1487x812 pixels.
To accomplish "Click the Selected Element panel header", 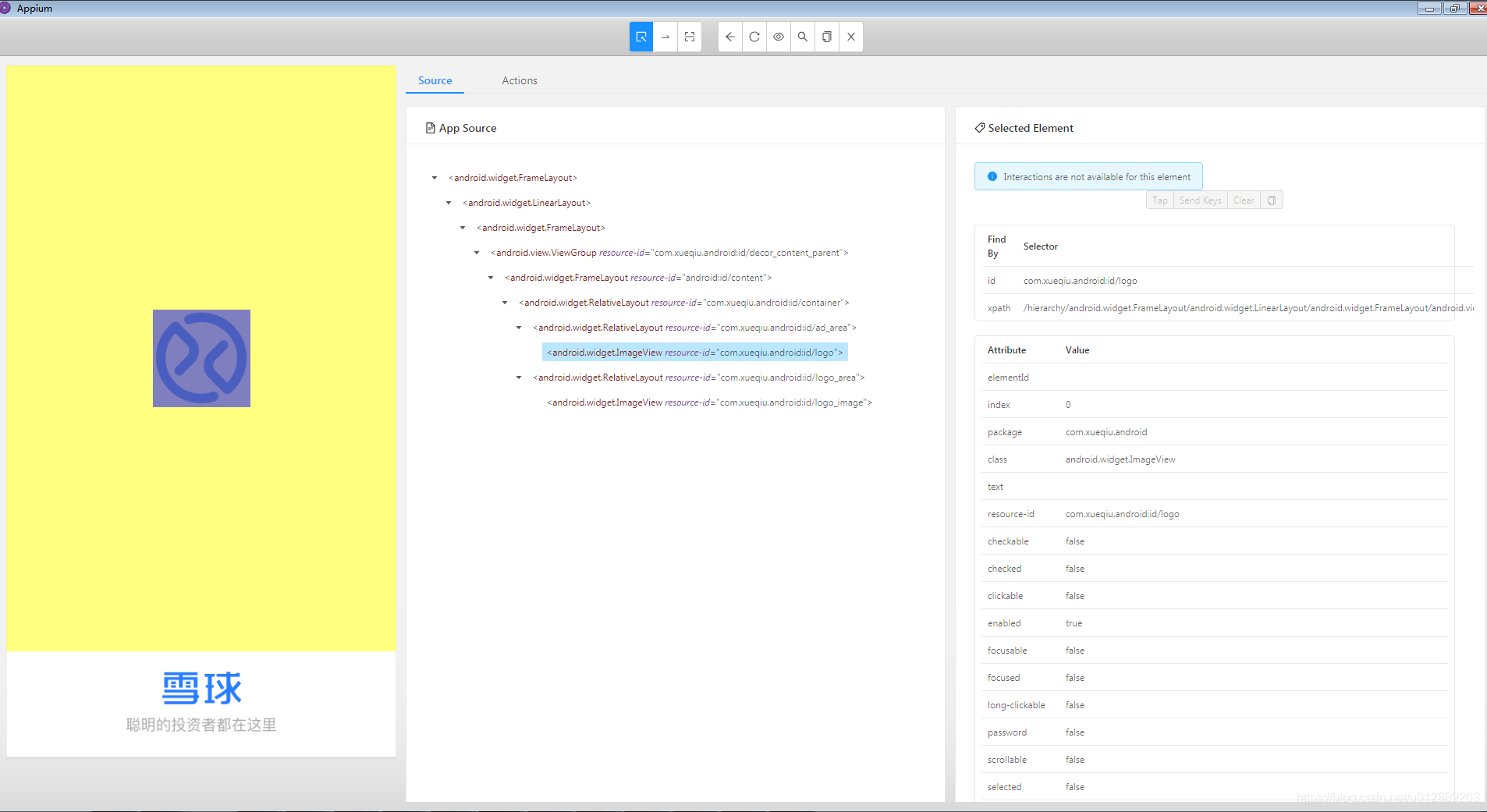I will (x=1024, y=128).
